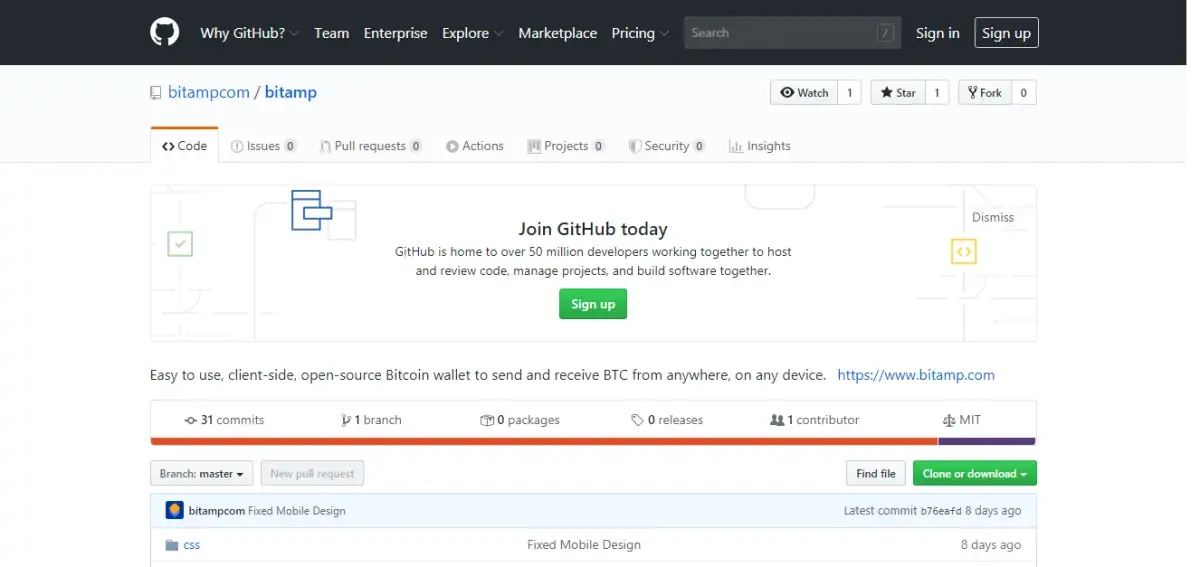Screen dimensions: 1200x567
Task: Open the bitamp repository name link
Action: [x=291, y=92]
